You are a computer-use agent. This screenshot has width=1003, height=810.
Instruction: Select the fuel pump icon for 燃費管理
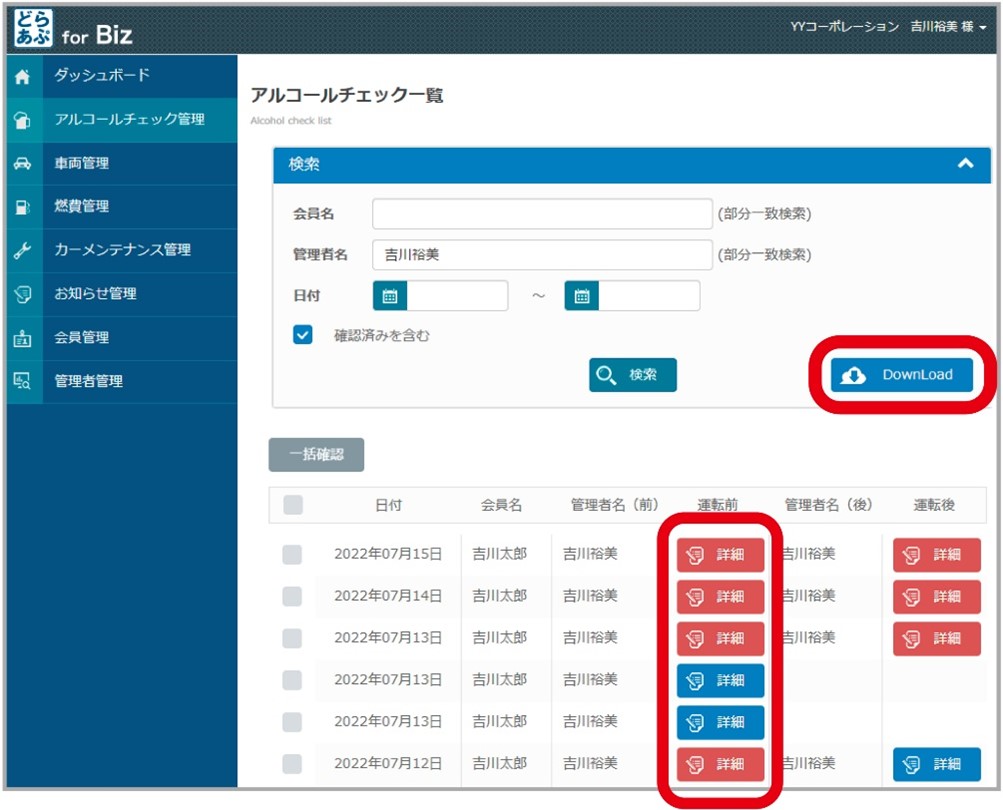[20, 207]
